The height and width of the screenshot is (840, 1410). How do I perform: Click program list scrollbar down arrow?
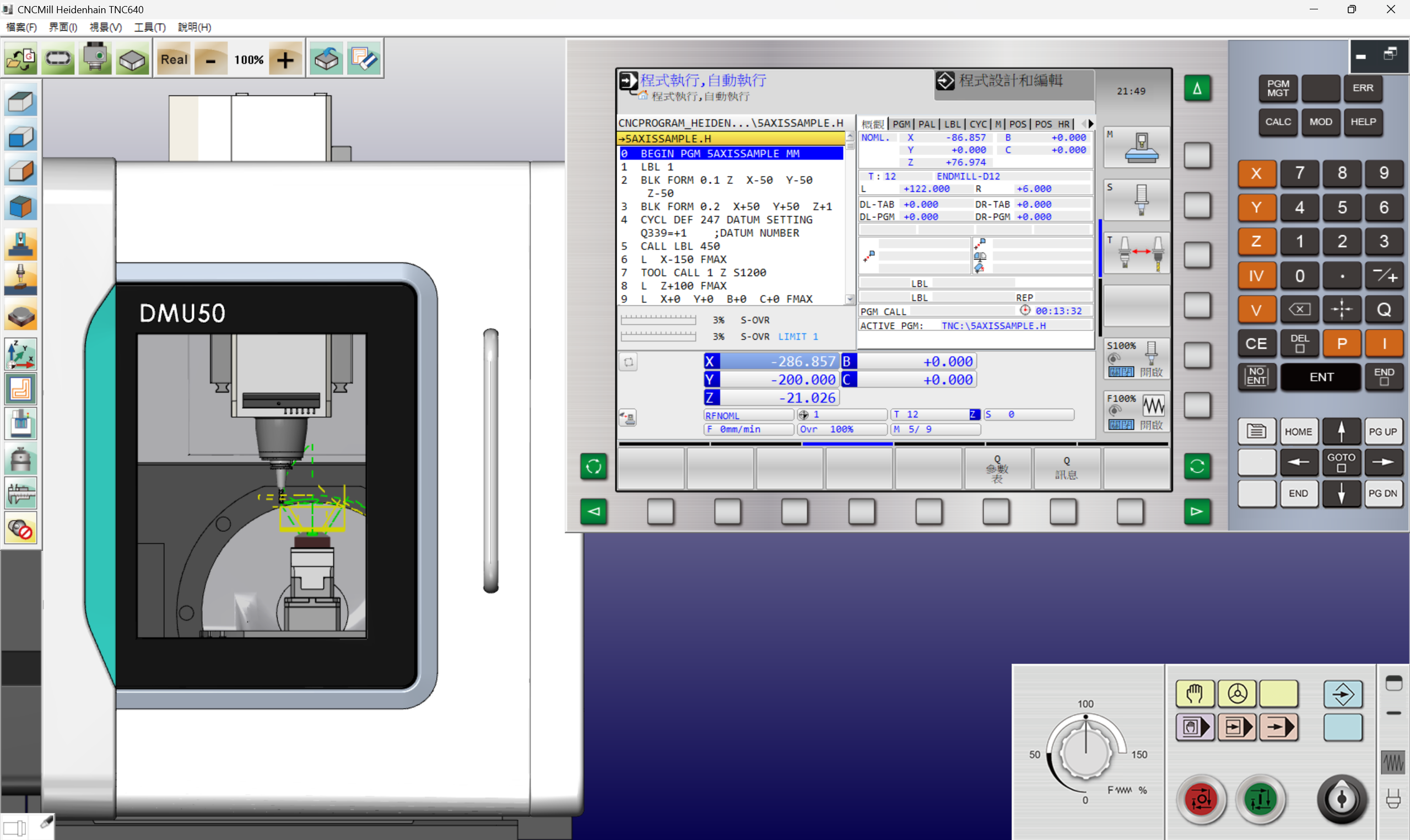pyautogui.click(x=850, y=300)
